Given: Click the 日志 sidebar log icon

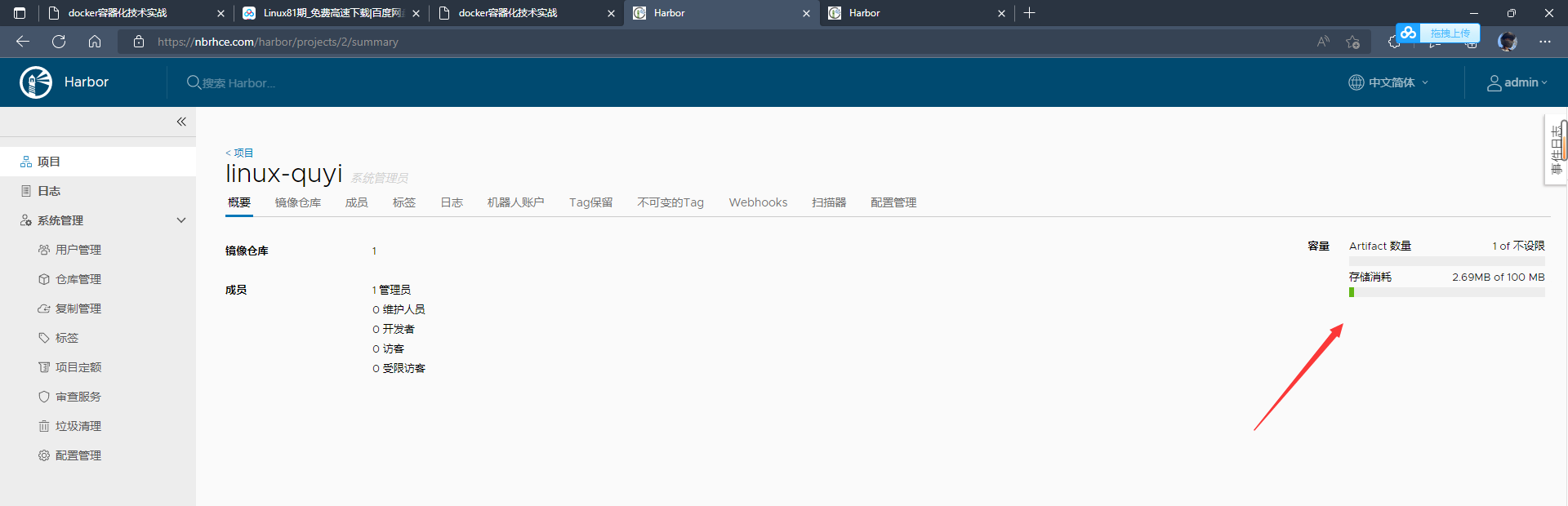Looking at the screenshot, I should coord(26,191).
